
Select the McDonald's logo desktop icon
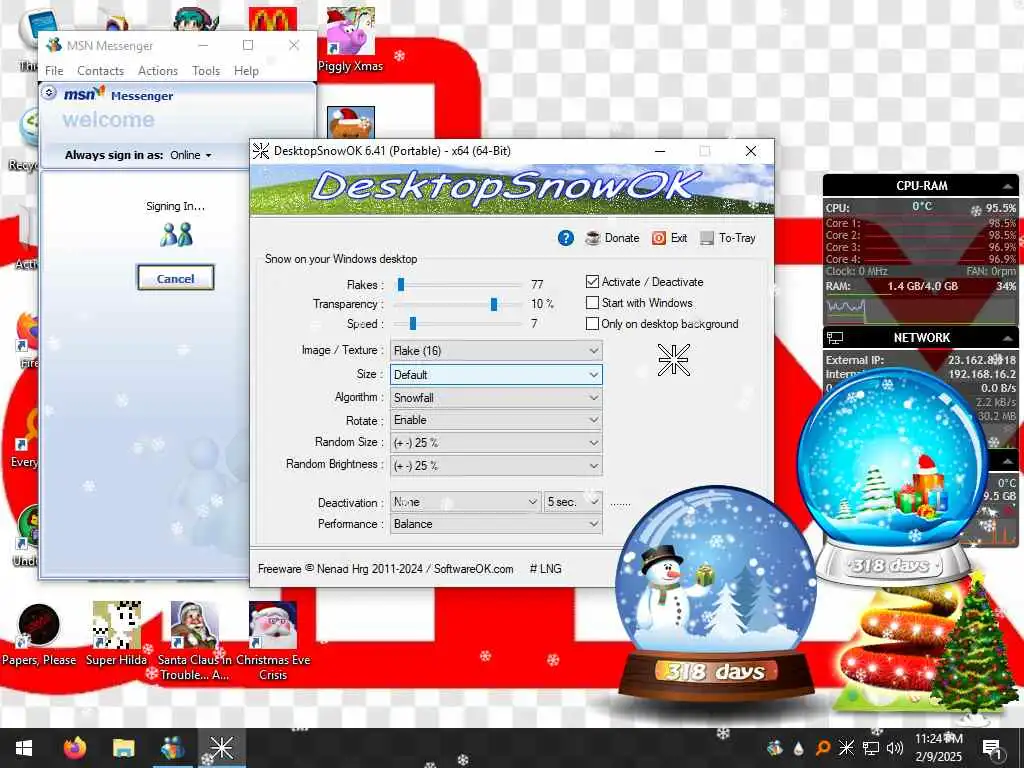pos(273,19)
